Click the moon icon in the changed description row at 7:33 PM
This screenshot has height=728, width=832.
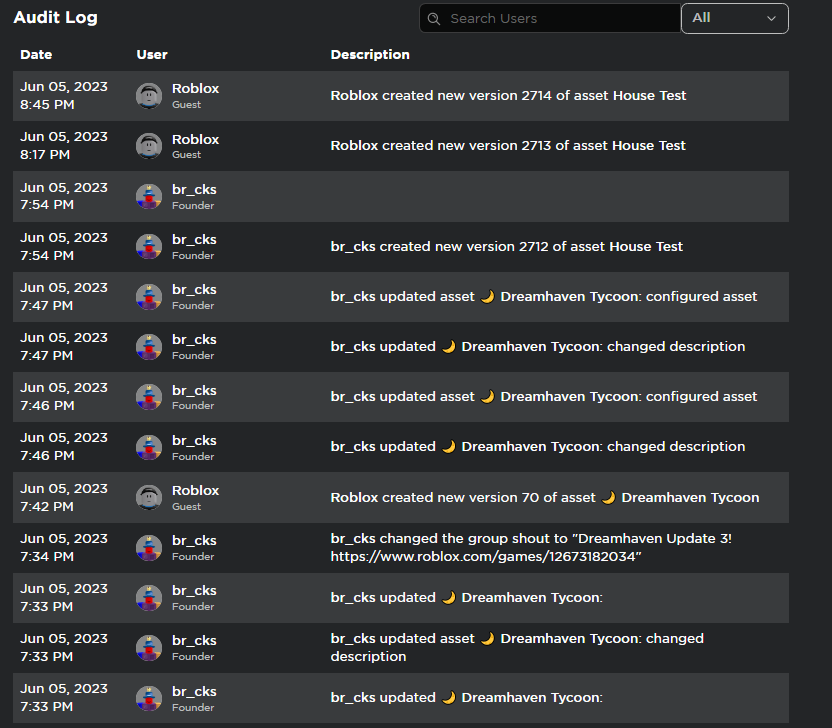click(x=488, y=638)
